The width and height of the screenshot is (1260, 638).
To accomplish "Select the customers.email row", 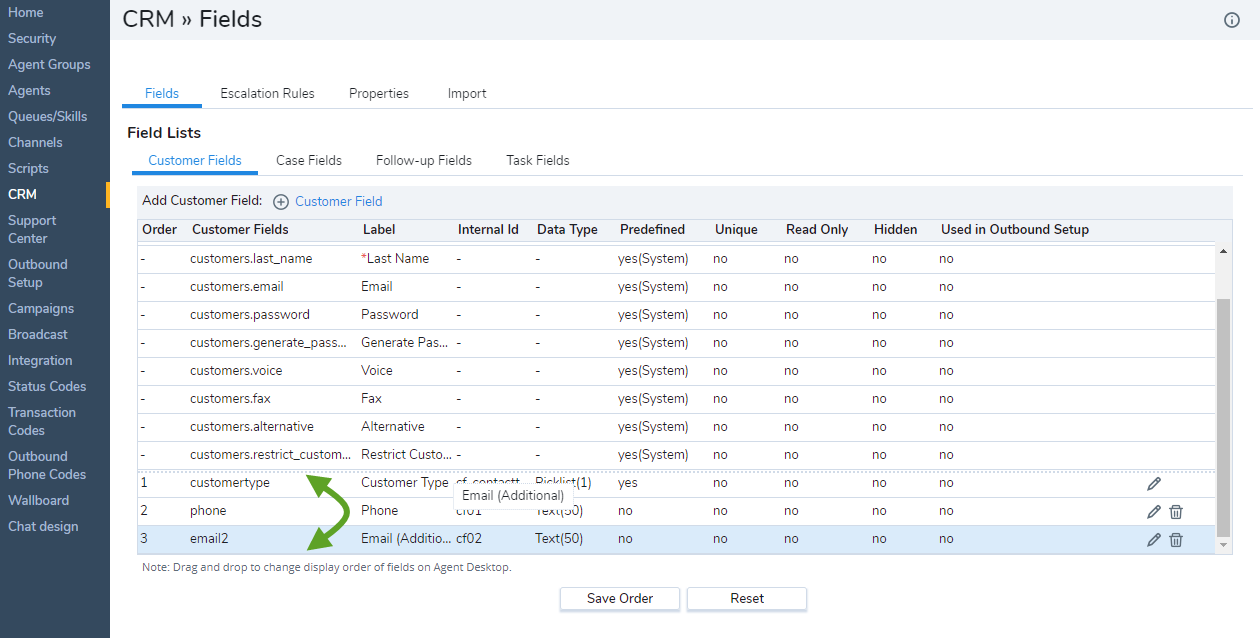I will [677, 287].
